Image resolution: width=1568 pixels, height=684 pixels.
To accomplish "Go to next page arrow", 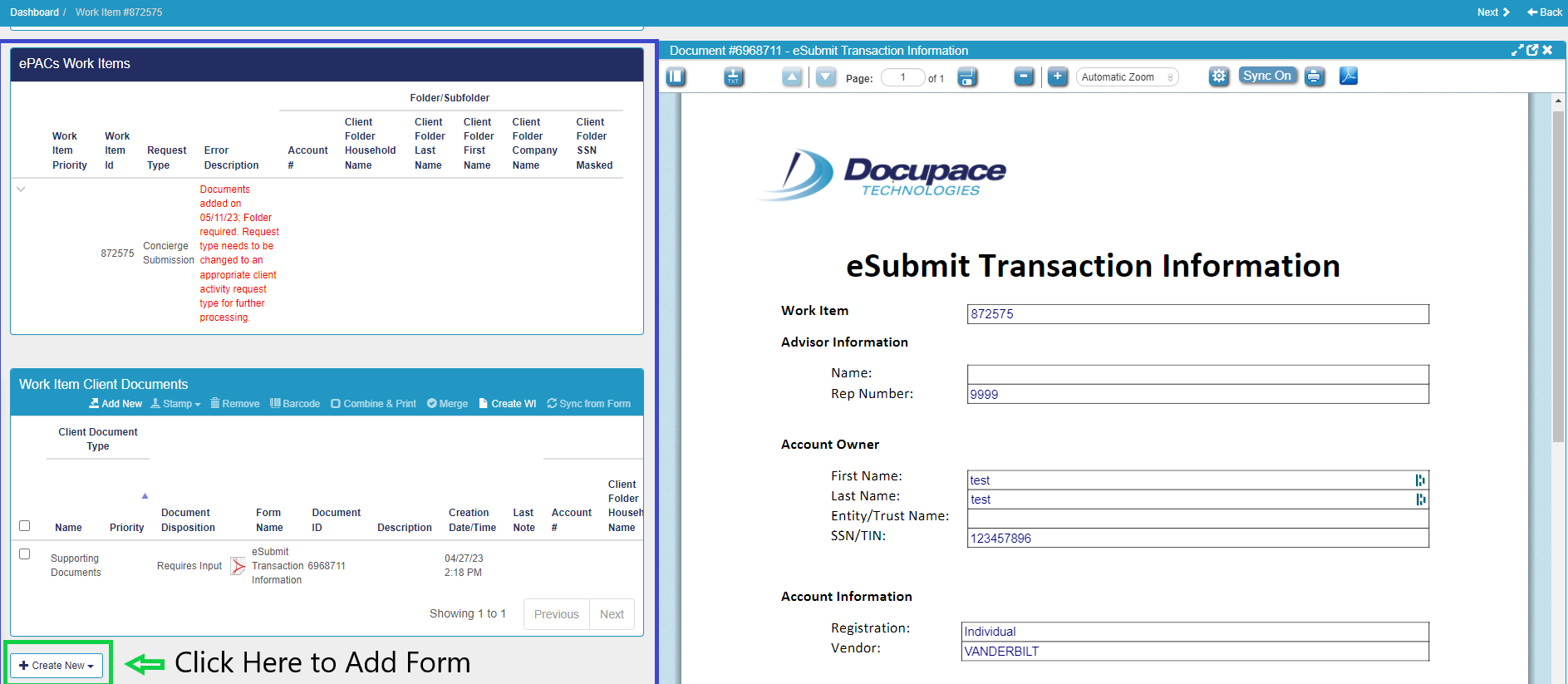I will (x=826, y=76).
